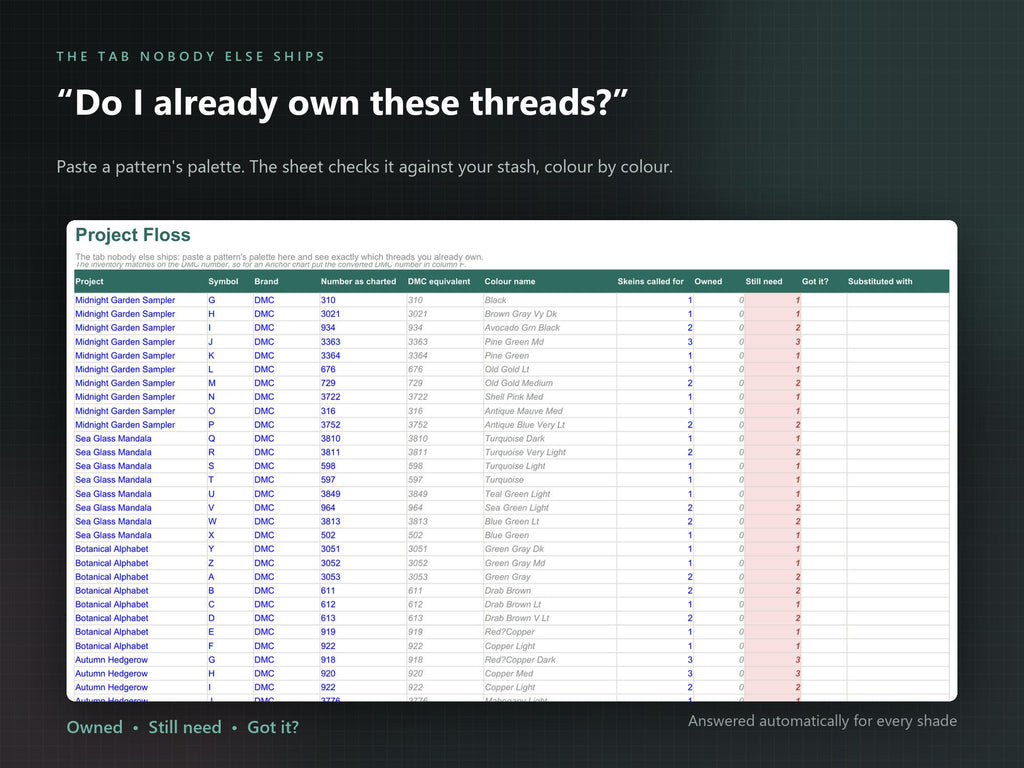Select charted number '918' in blue
The image size is (1024, 768).
(x=328, y=660)
